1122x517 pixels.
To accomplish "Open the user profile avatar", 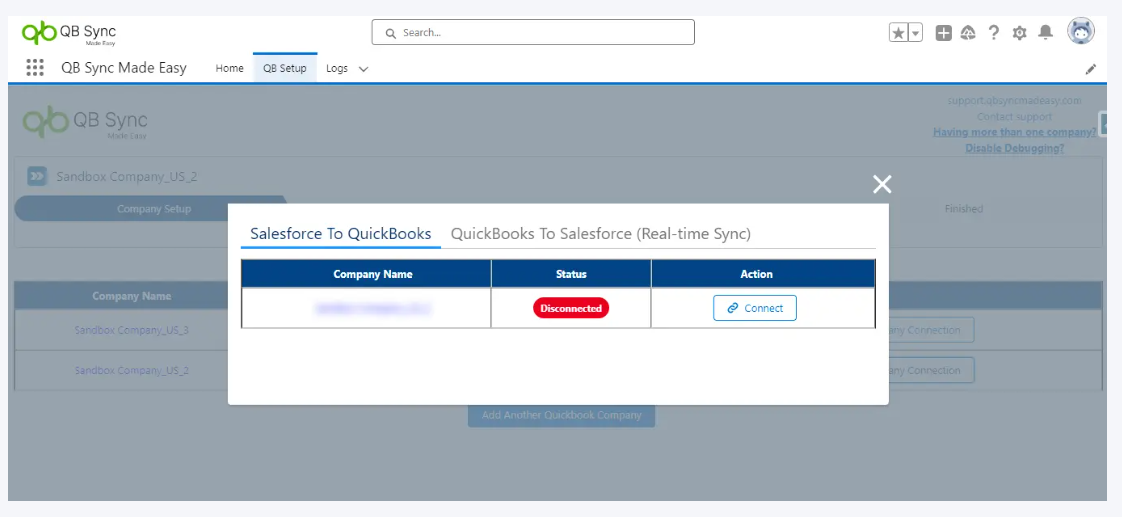I will [1080, 31].
